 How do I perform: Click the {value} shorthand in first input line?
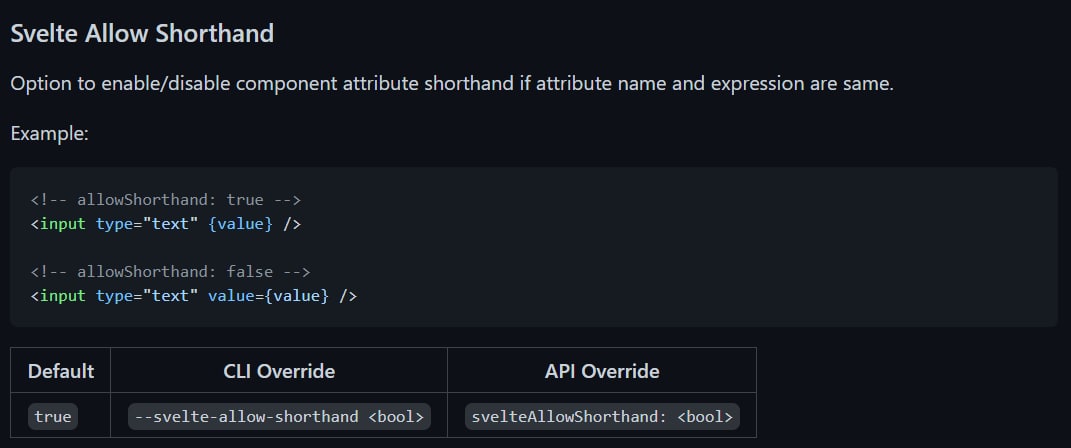tap(240, 224)
